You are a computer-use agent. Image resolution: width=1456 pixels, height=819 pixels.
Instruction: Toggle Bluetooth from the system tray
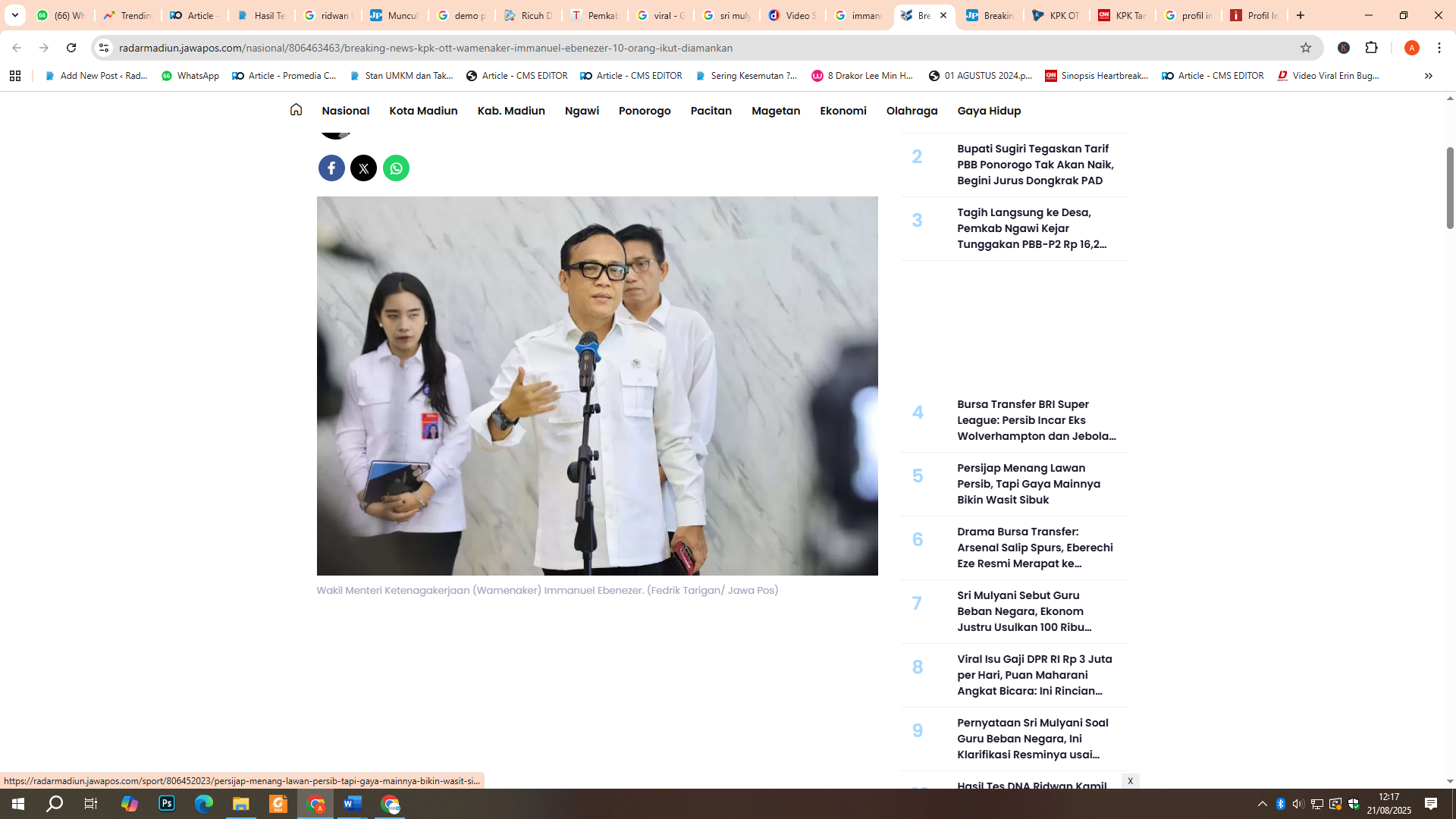click(1279, 805)
